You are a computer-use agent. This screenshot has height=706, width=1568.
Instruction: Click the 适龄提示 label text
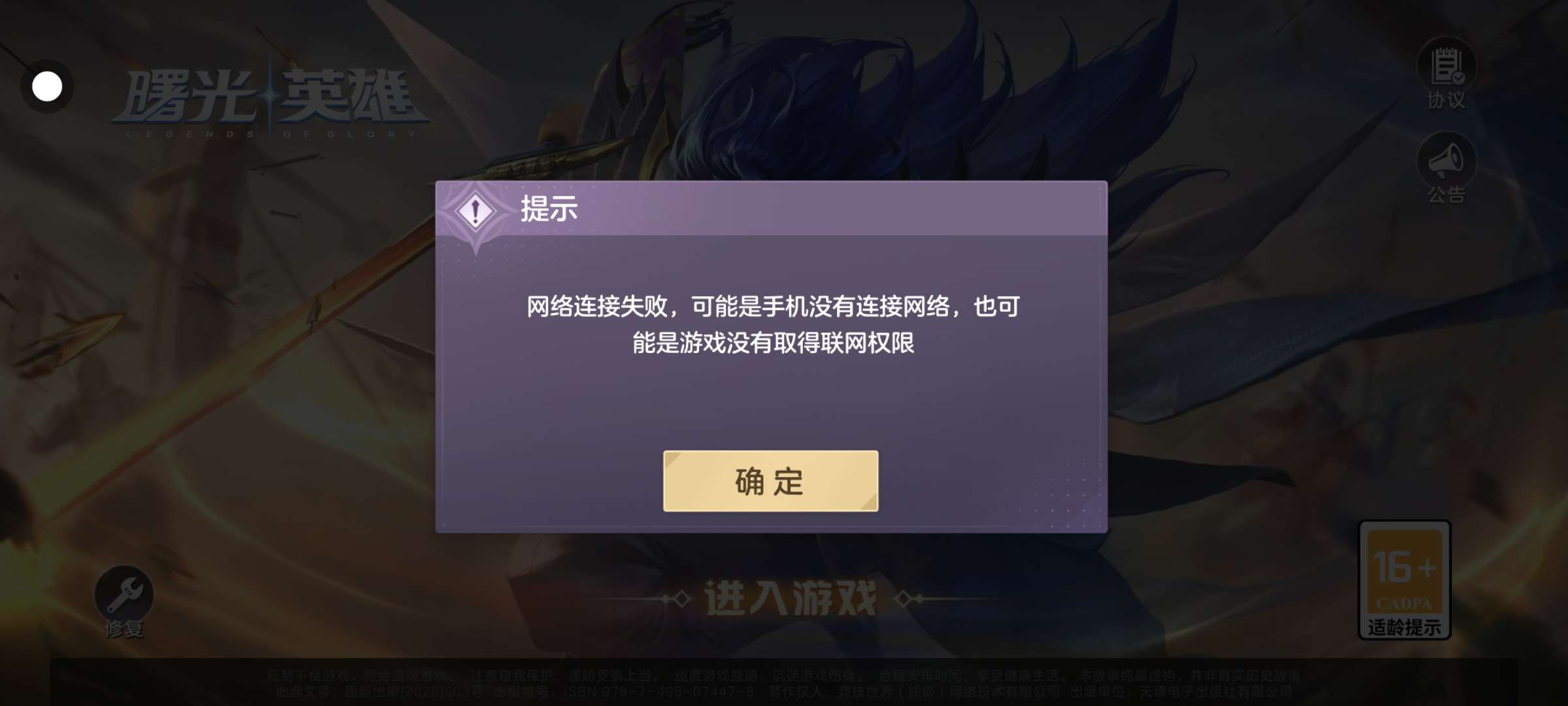[1405, 627]
